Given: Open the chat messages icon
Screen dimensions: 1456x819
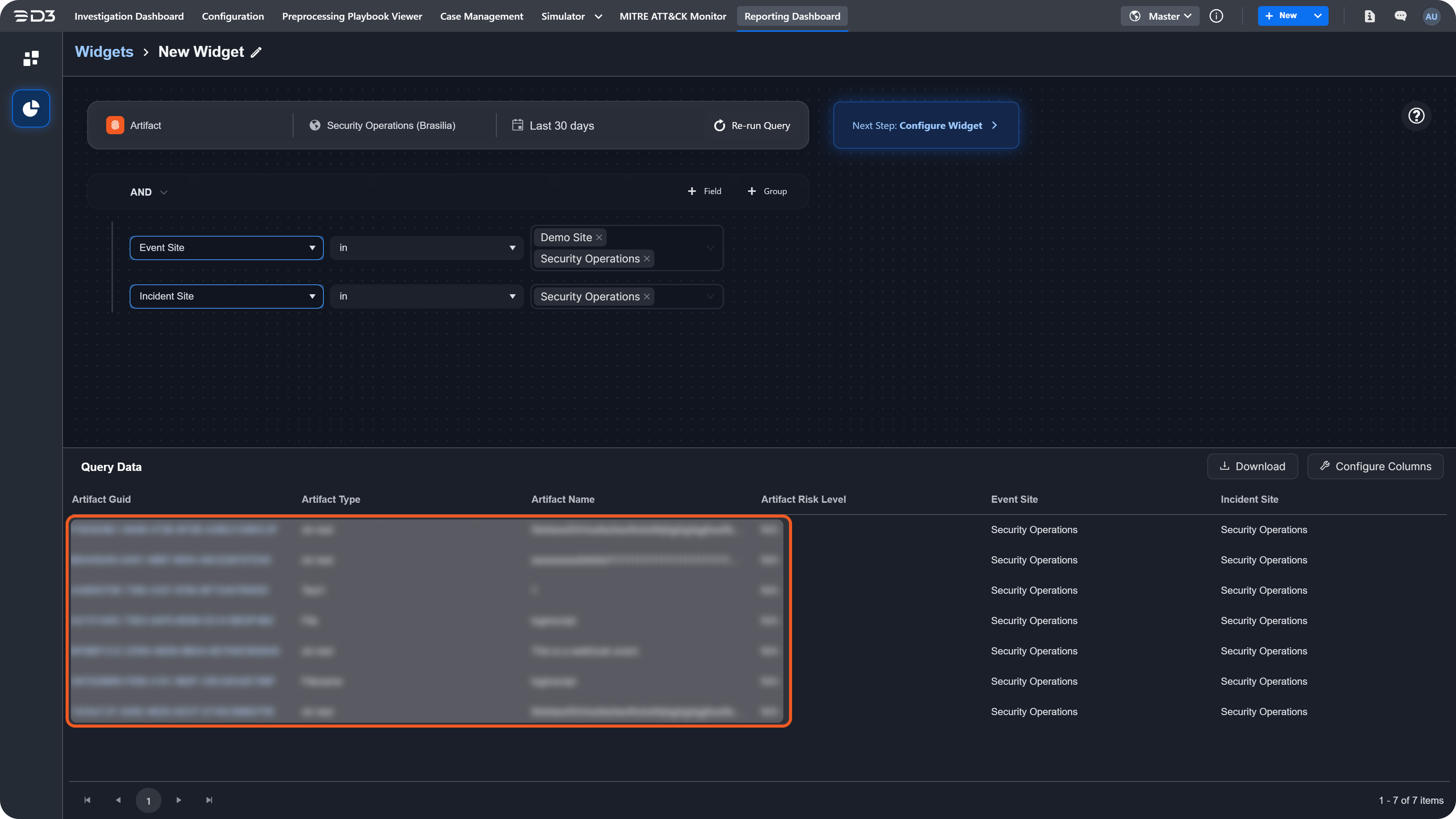Looking at the screenshot, I should click(x=1400, y=16).
